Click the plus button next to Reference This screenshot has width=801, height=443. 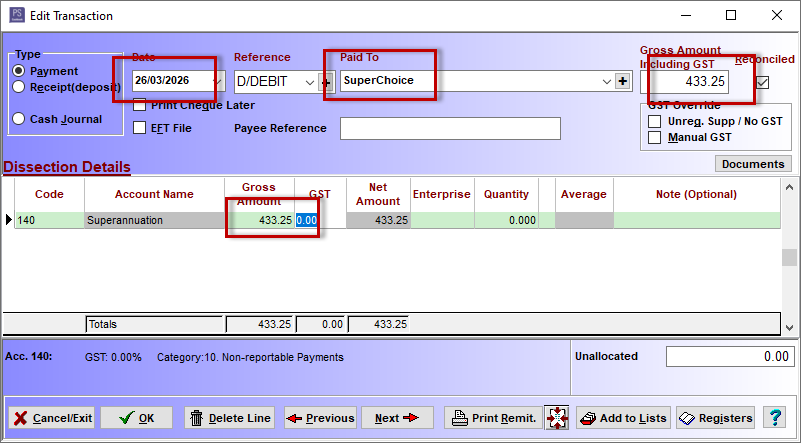pos(325,81)
